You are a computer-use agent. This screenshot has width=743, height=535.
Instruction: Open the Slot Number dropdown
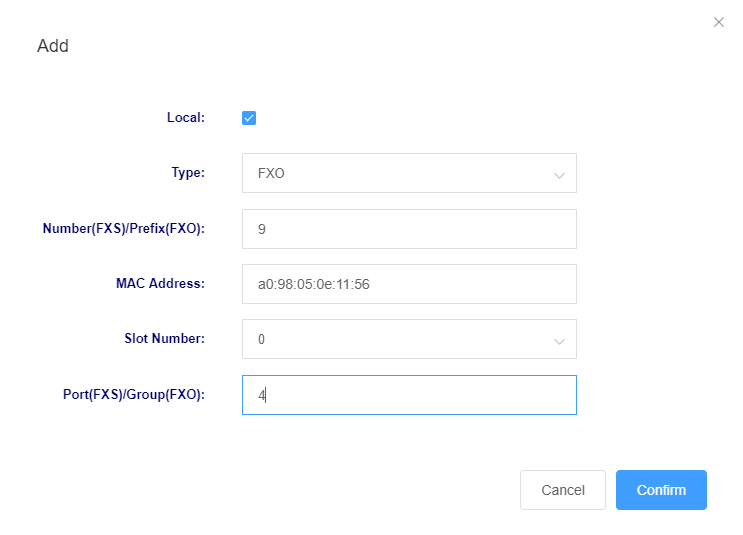409,339
